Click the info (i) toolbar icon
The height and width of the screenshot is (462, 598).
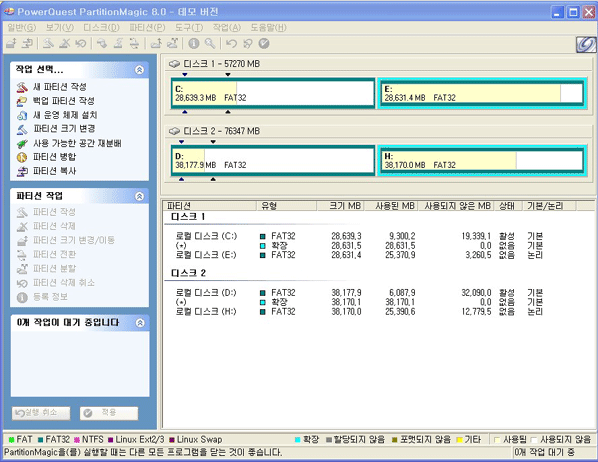coord(194,43)
